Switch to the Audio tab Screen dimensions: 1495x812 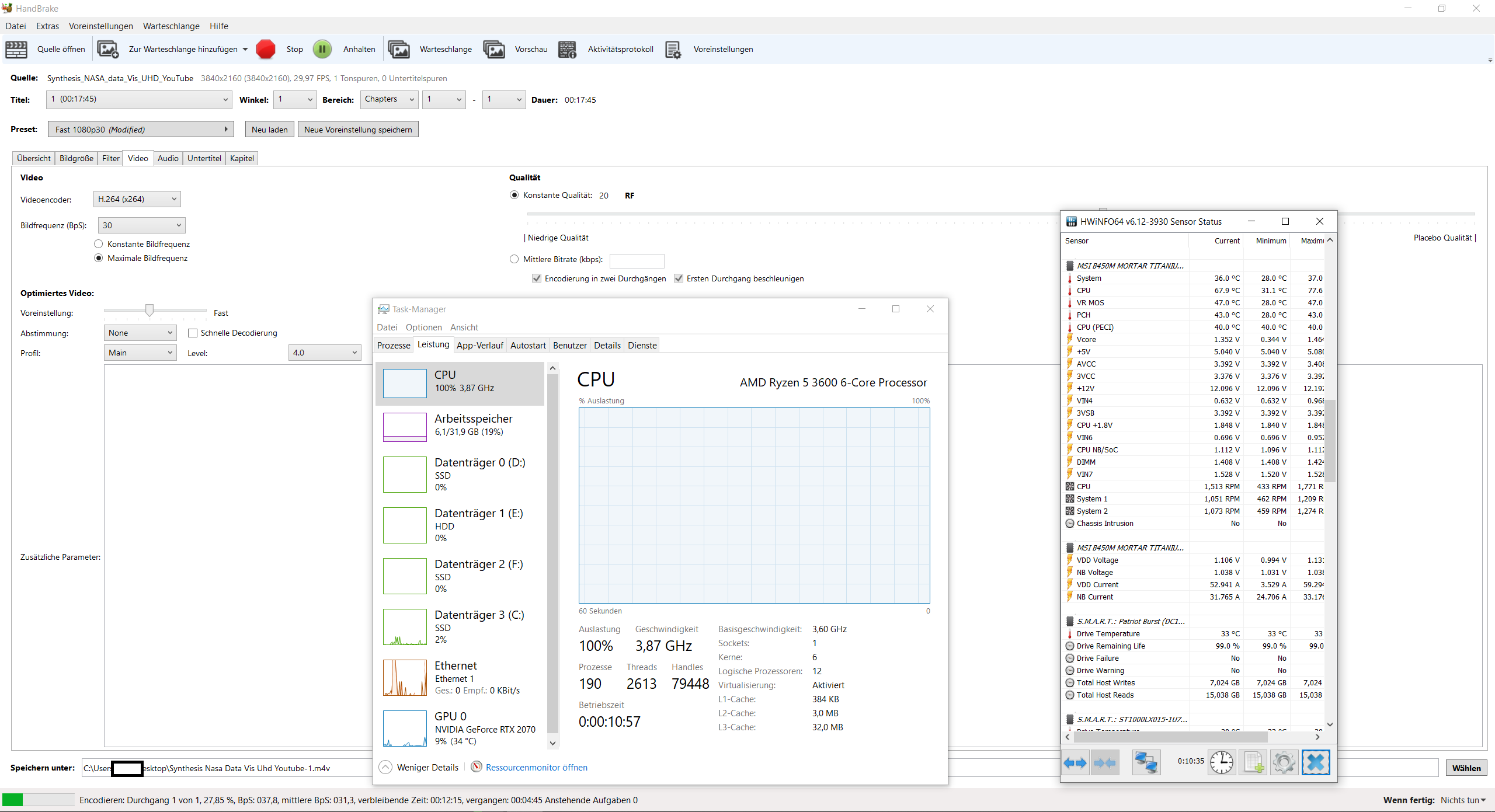168,158
